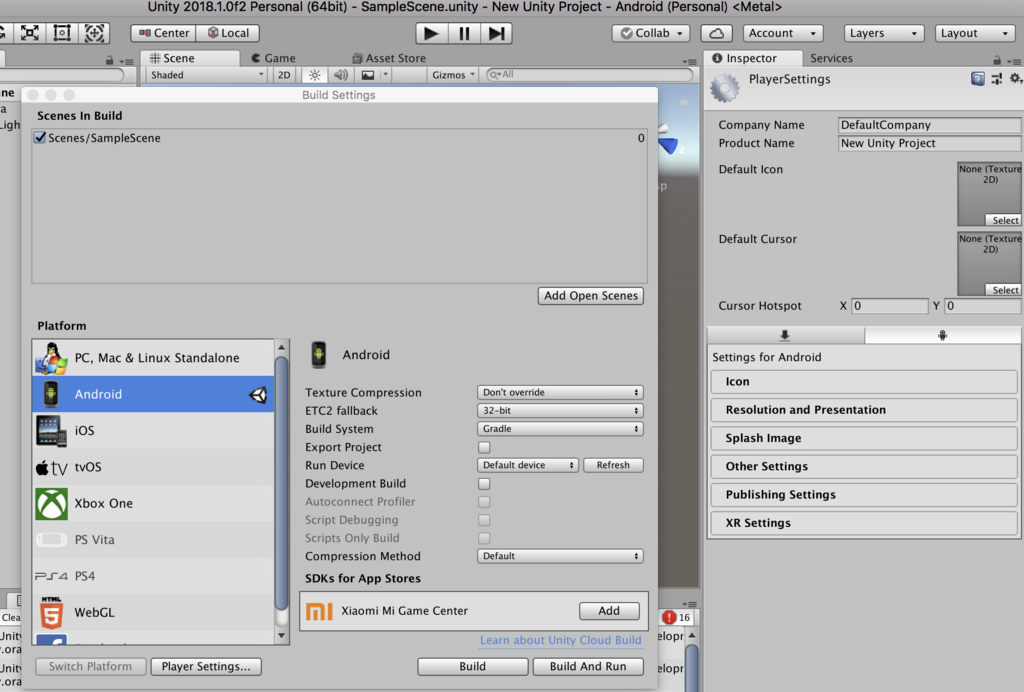Open the Gizmos dropdown

(453, 75)
